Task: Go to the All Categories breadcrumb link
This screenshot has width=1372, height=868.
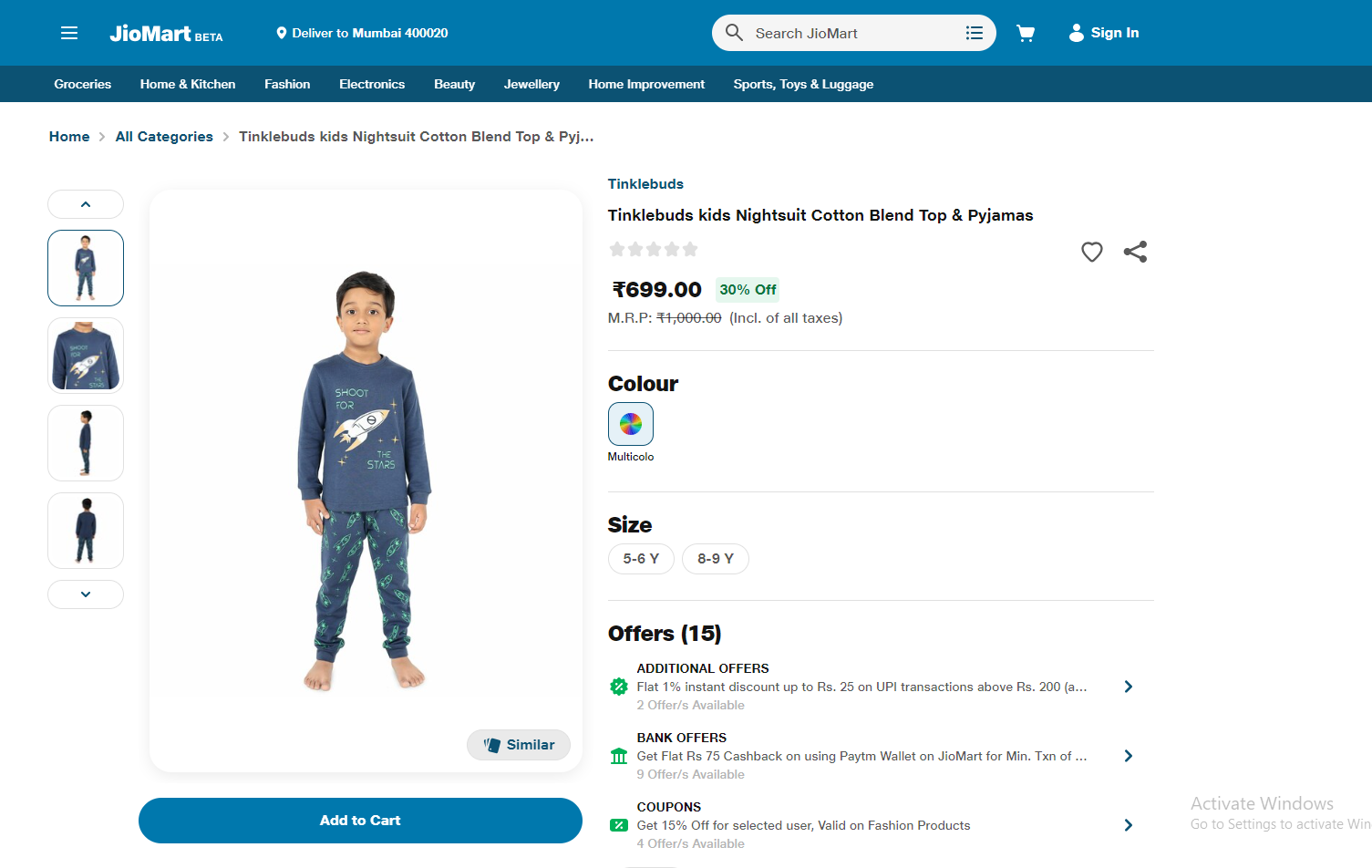Action: (x=164, y=137)
